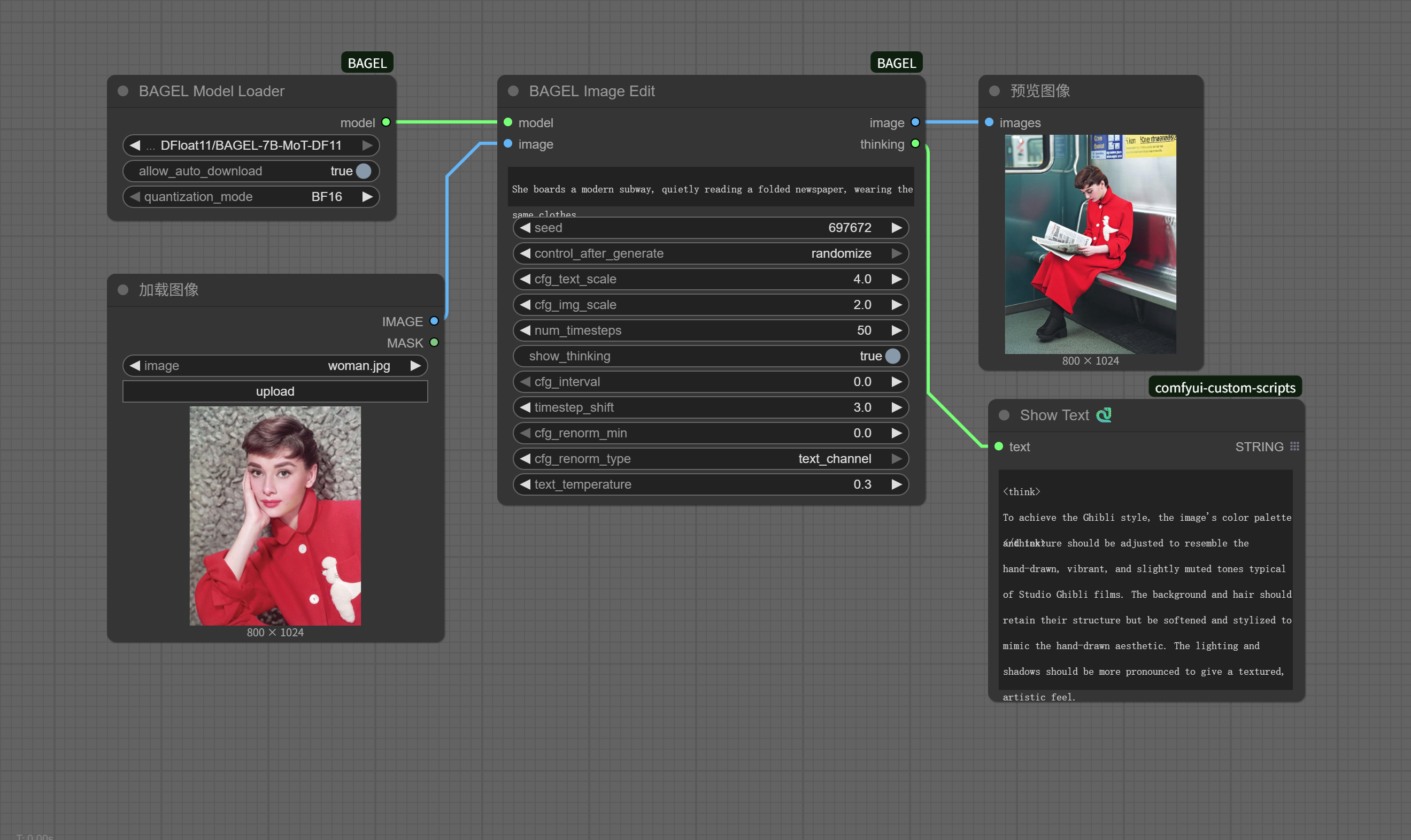Decrease seed with left arrow
Viewport: 1411px width, 840px height.
[525, 228]
